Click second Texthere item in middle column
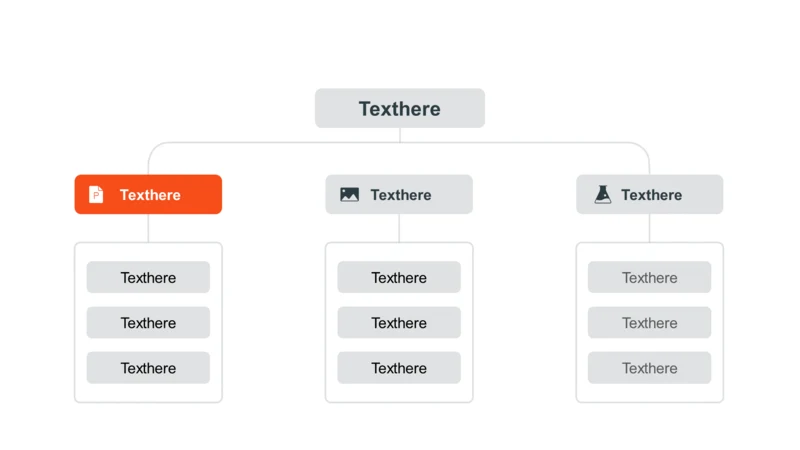This screenshot has height=450, width=800. pos(399,322)
